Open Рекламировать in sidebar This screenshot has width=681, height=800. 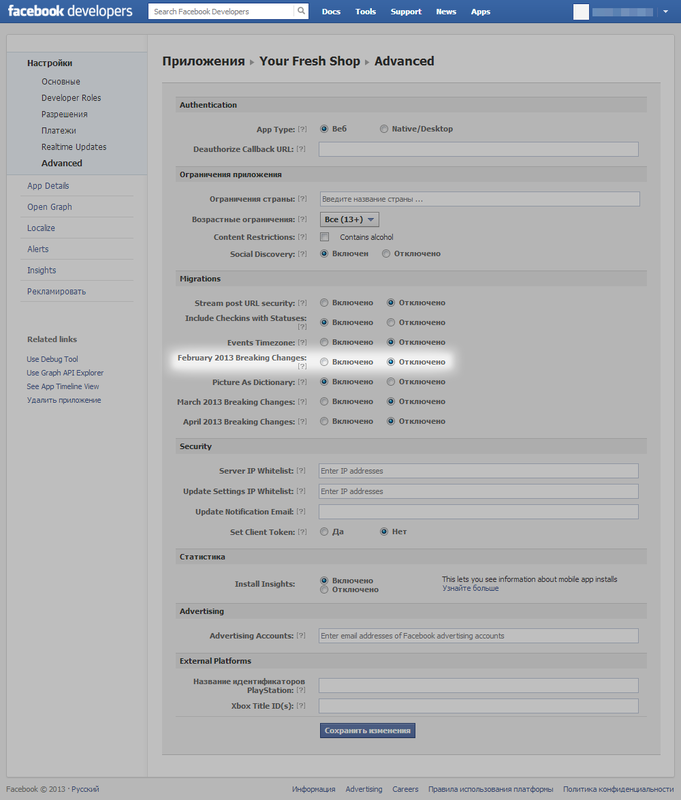coord(56,291)
